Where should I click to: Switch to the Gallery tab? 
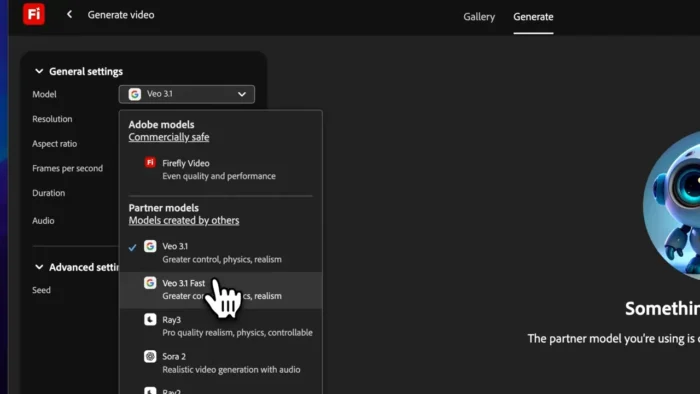pos(479,17)
